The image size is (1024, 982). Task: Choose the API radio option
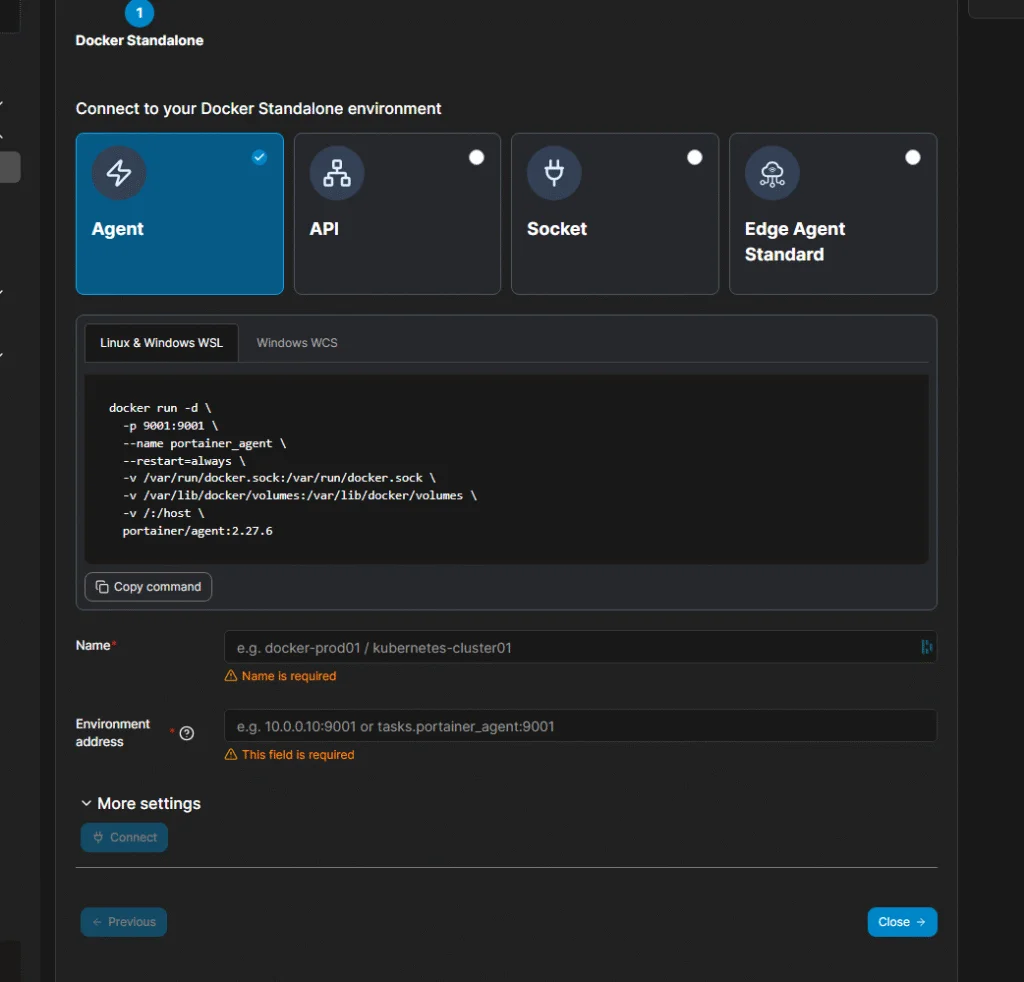click(477, 157)
